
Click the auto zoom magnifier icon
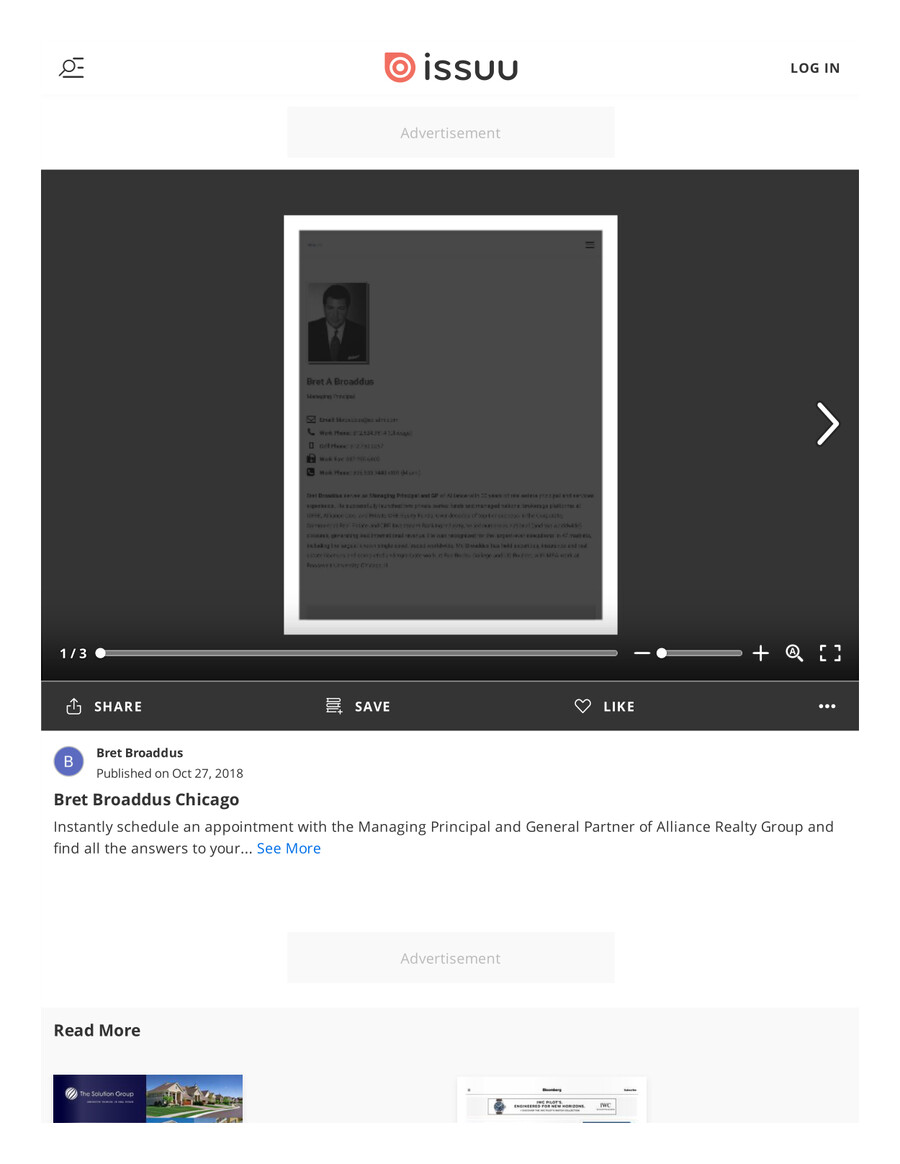click(795, 653)
